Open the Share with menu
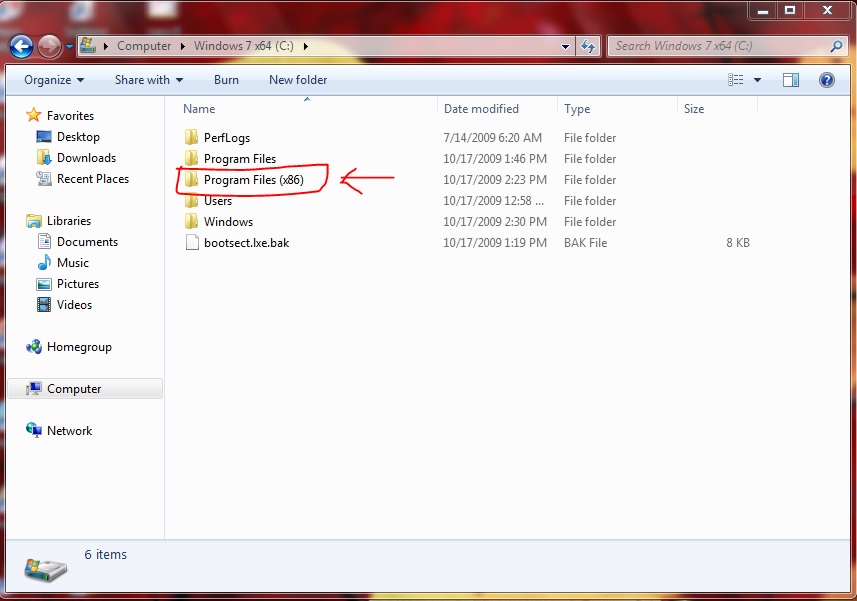 [148, 80]
